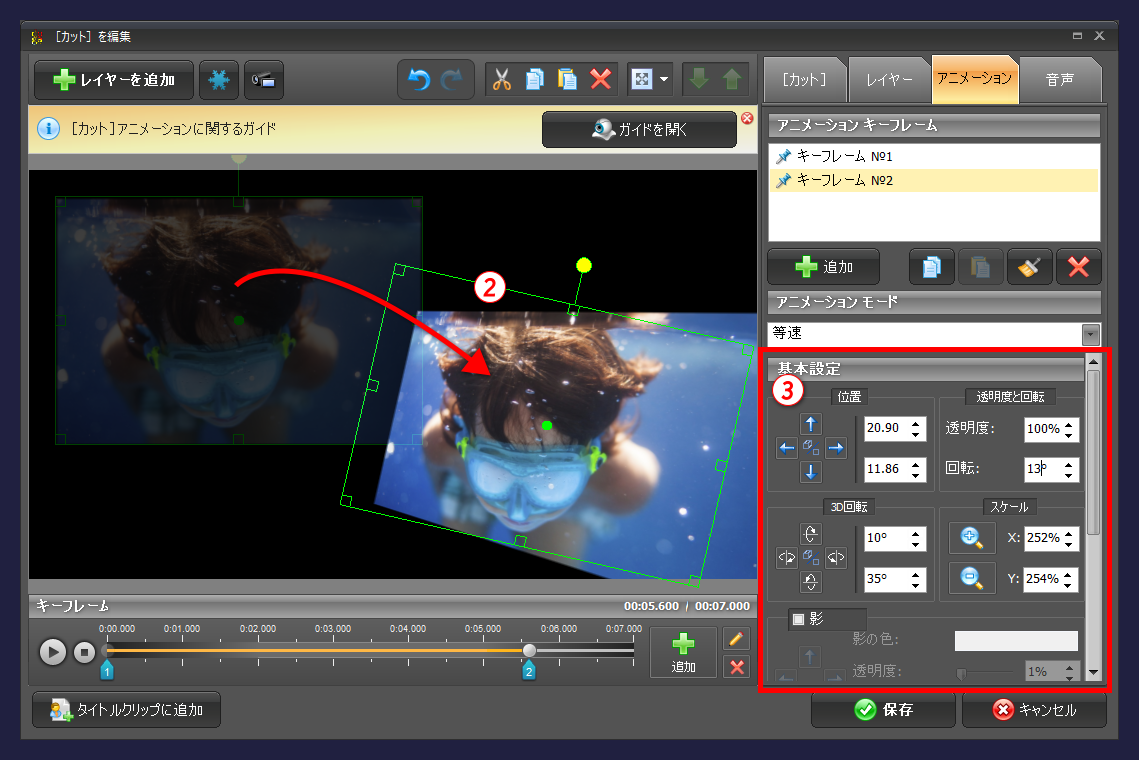Duplicate the keyframe using the copy icon
The width and height of the screenshot is (1139, 760).
tap(931, 266)
